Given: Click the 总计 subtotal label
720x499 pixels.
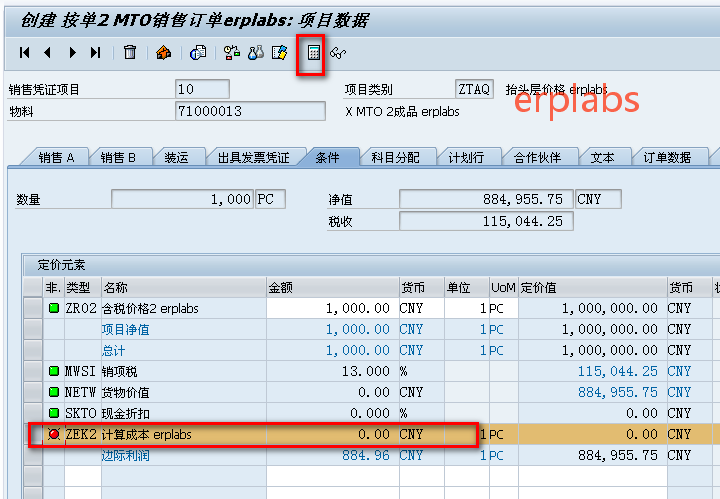Looking at the screenshot, I should click(113, 351).
